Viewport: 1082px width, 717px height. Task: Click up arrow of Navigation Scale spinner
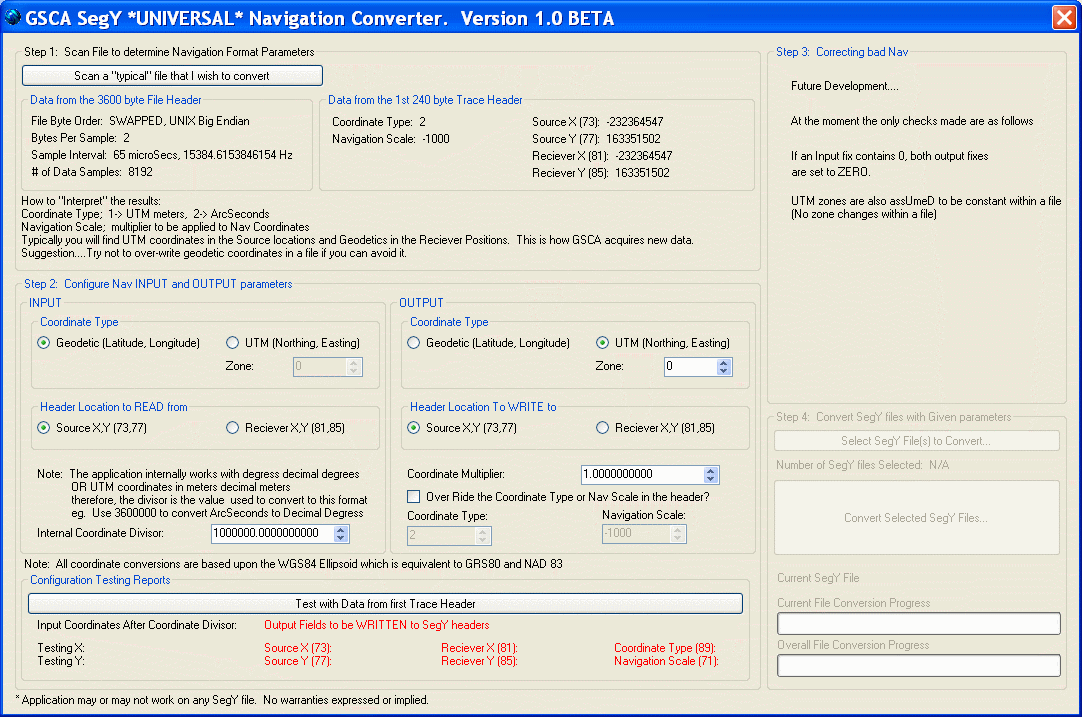click(x=677, y=530)
